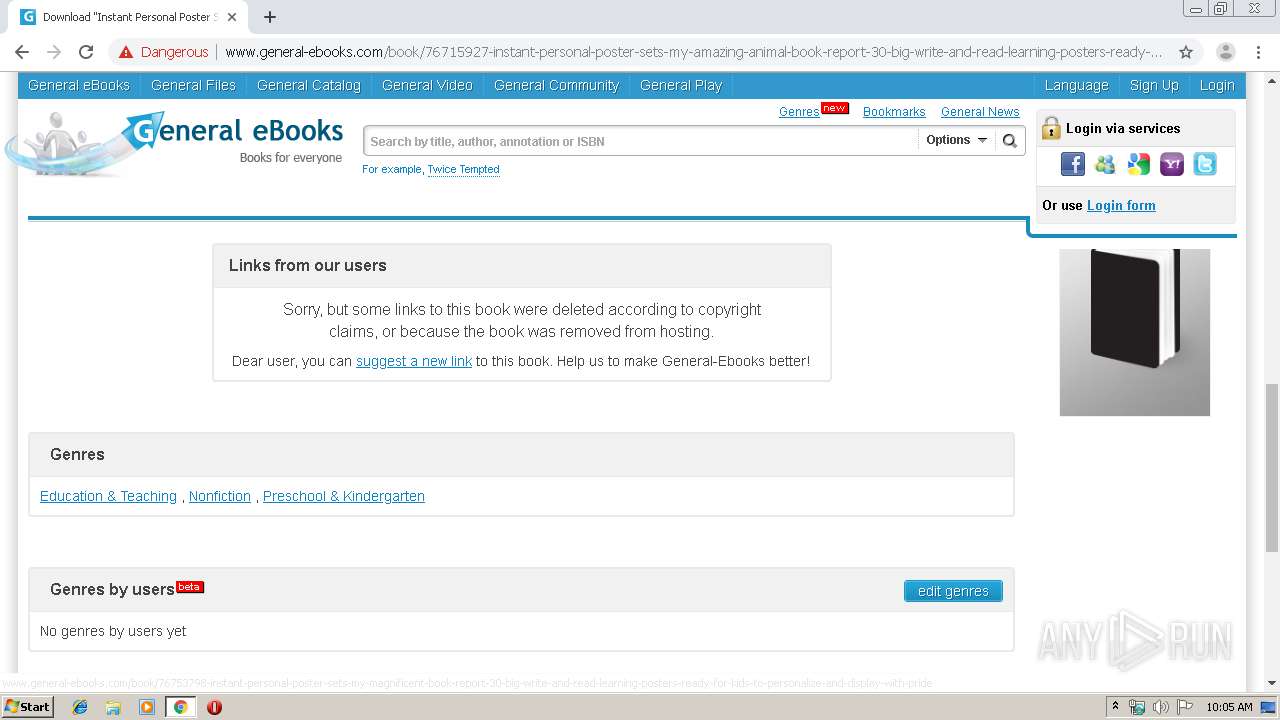Open Education & Teaching genre
Screen dimensions: 1280x720
pyautogui.click(x=108, y=496)
